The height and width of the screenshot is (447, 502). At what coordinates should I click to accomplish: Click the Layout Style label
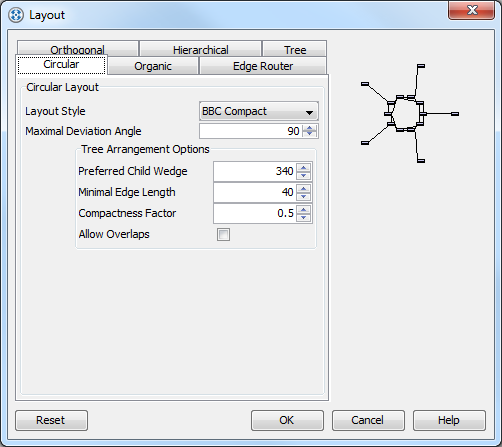coord(55,111)
